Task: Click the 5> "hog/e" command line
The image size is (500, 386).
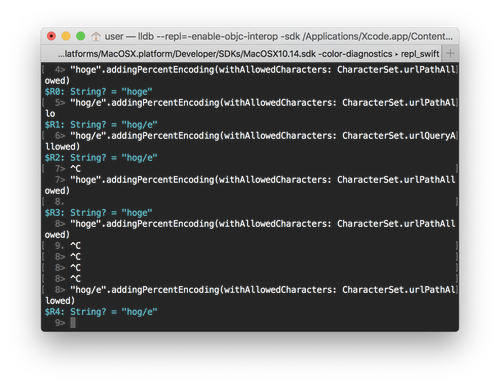Action: [250, 108]
